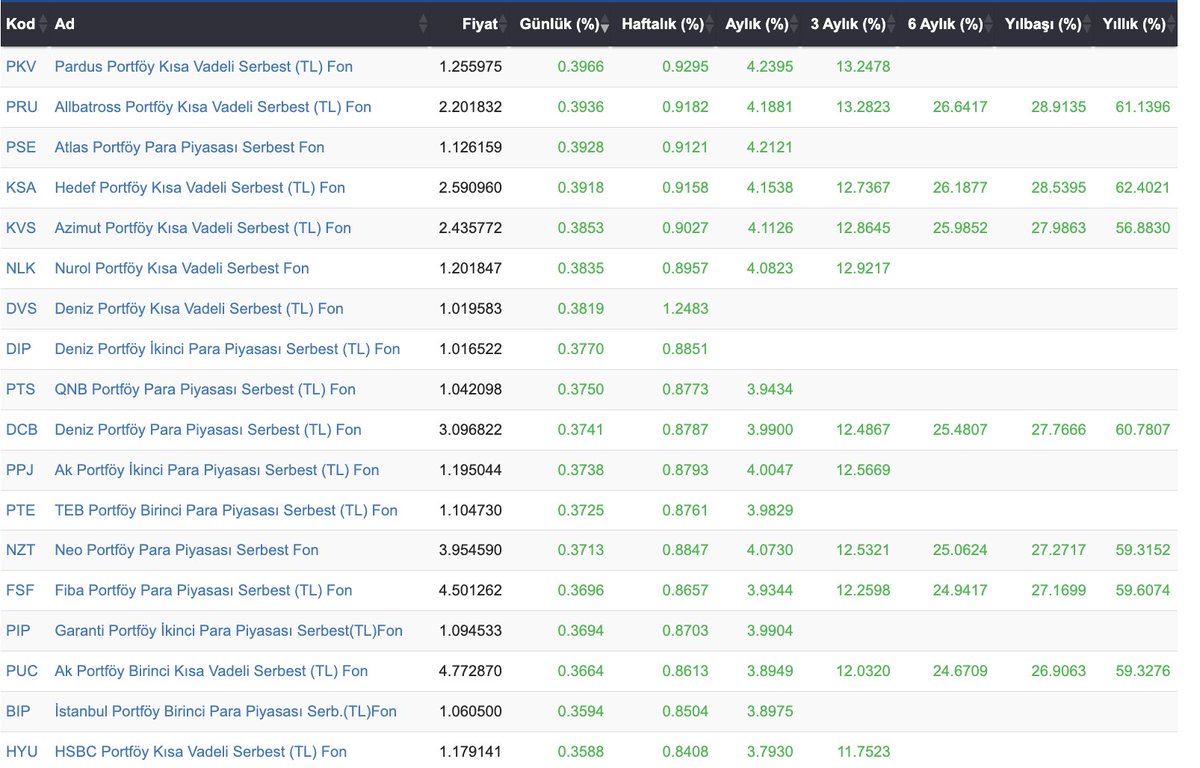Open Allbatross Portföy Kısa Vadeli Serbest fund
Image resolution: width=1200 pixels, height=768 pixels.
click(213, 107)
